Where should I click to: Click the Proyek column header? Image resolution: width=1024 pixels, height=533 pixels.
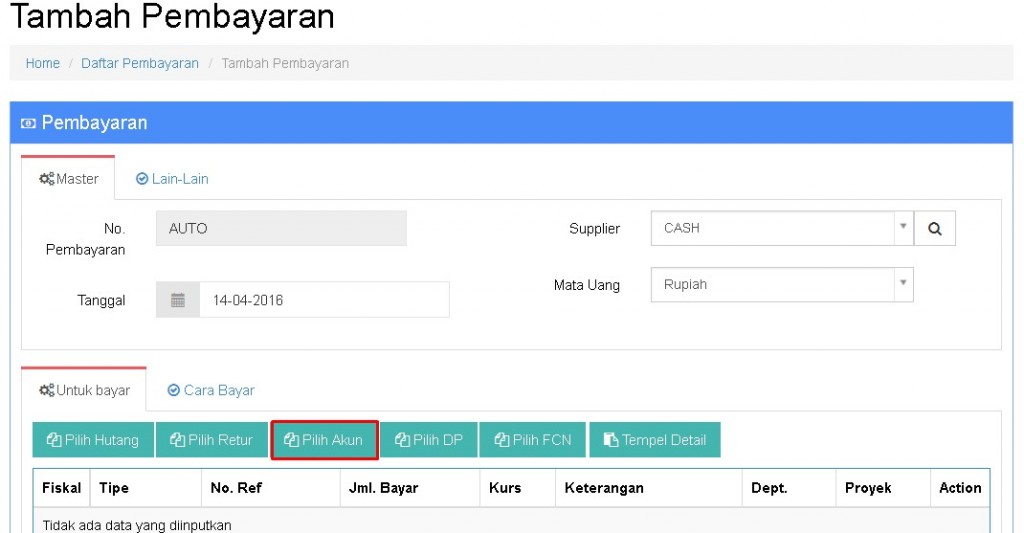tap(882, 488)
